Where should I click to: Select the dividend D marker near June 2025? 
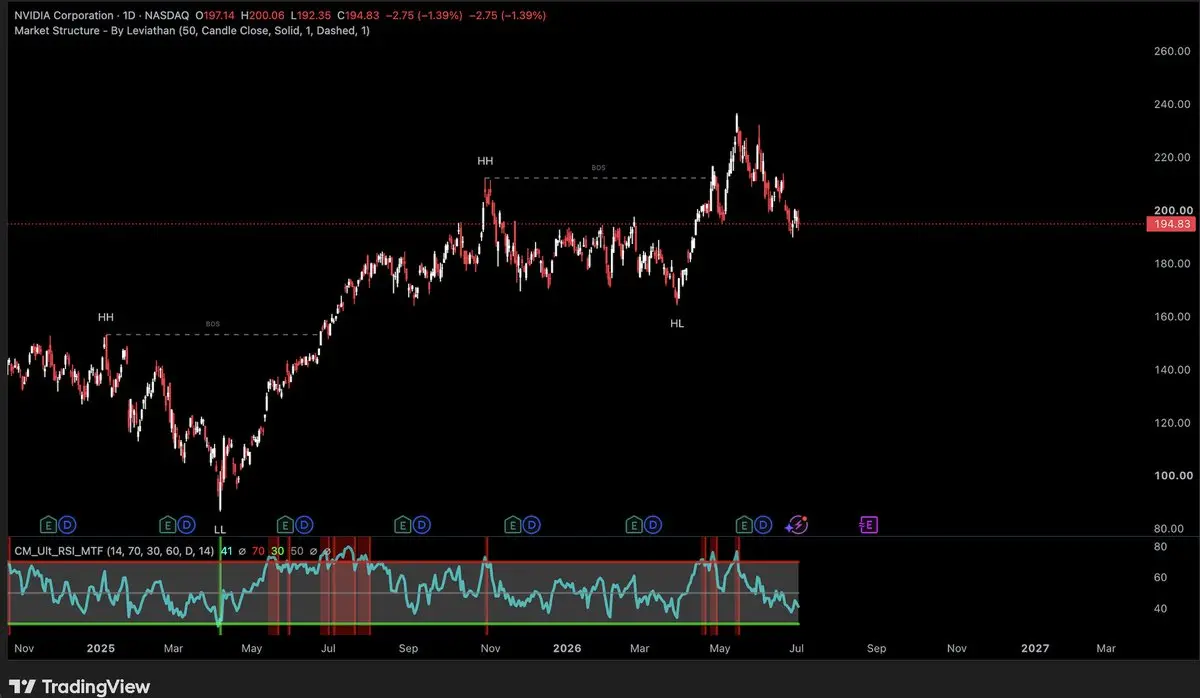[304, 523]
